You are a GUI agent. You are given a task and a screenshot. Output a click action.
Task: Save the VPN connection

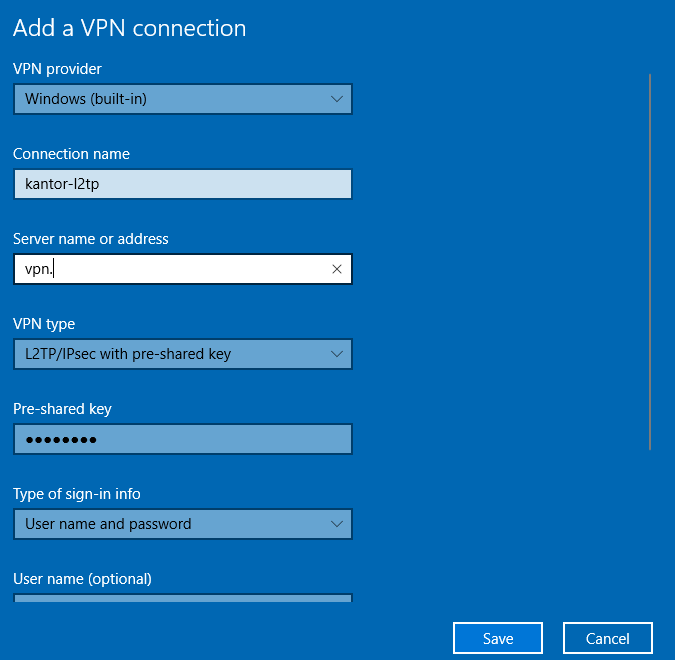498,638
